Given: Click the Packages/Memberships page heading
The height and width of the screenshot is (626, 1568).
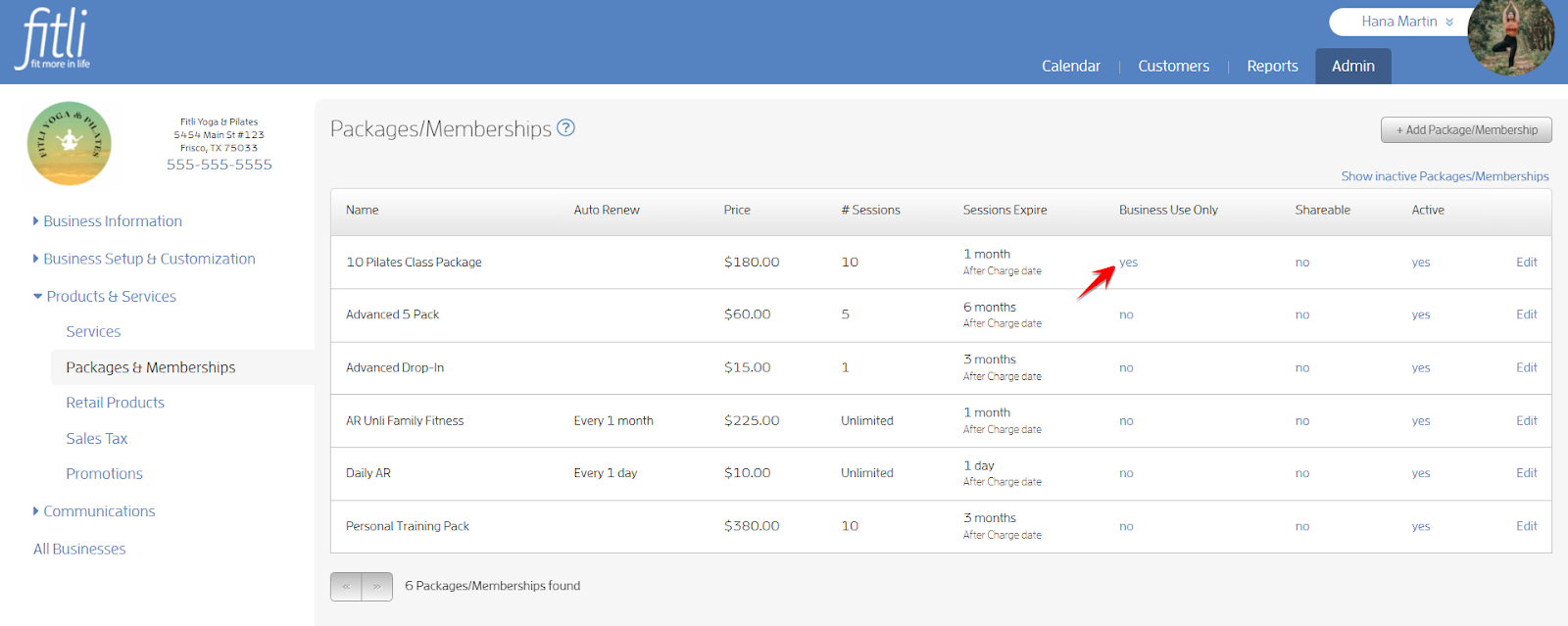Looking at the screenshot, I should tap(441, 128).
